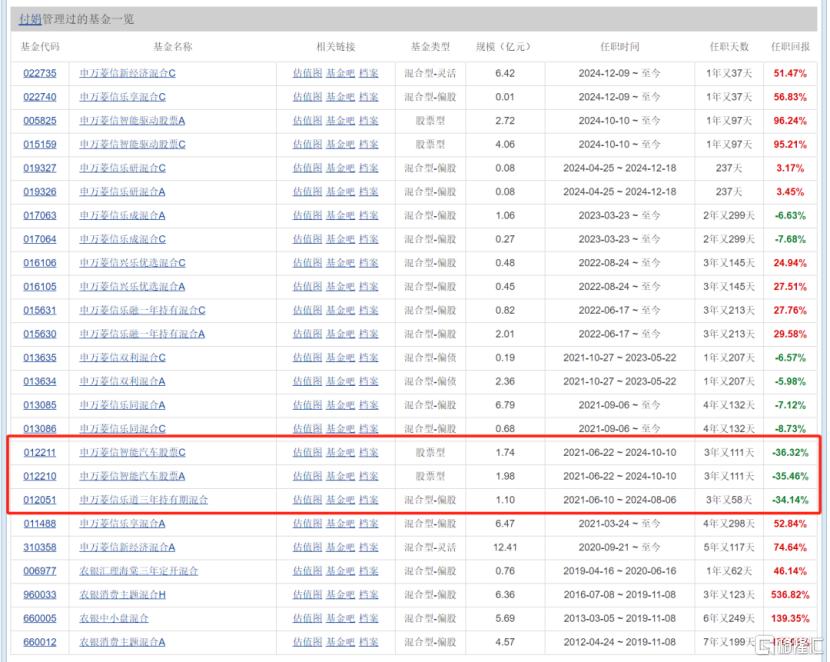Image resolution: width=830 pixels, height=662 pixels.
Task: Open fund code 022740
Action: [x=40, y=97]
